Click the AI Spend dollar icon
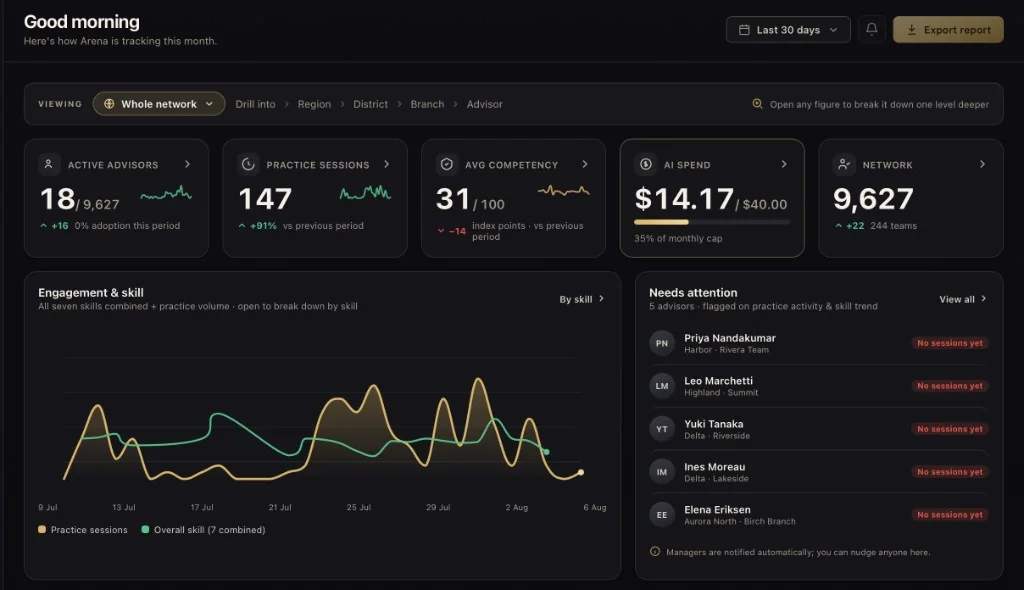Image resolution: width=1024 pixels, height=590 pixels. coord(645,165)
